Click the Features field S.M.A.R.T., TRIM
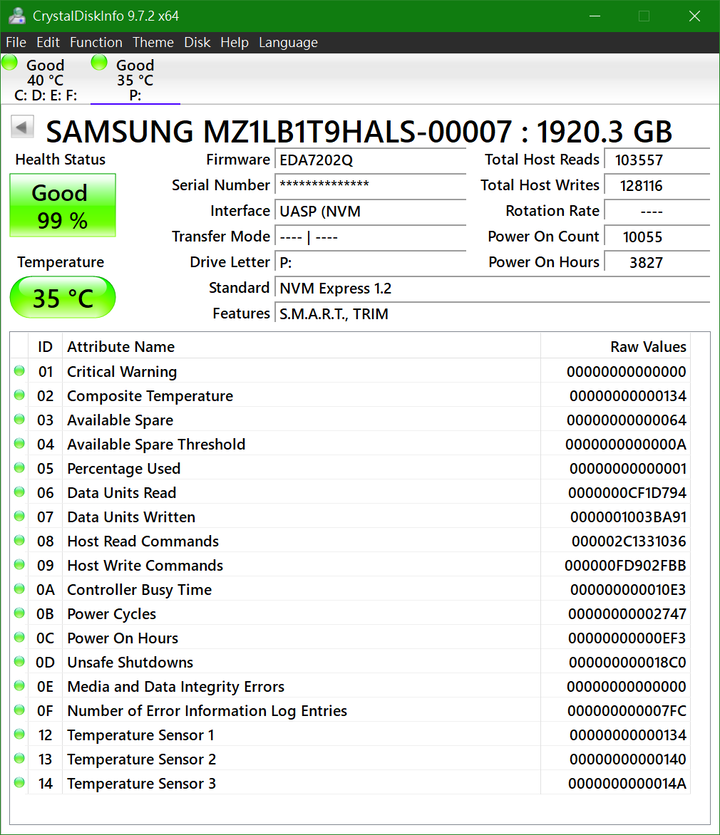The width and height of the screenshot is (720, 835). 493,314
